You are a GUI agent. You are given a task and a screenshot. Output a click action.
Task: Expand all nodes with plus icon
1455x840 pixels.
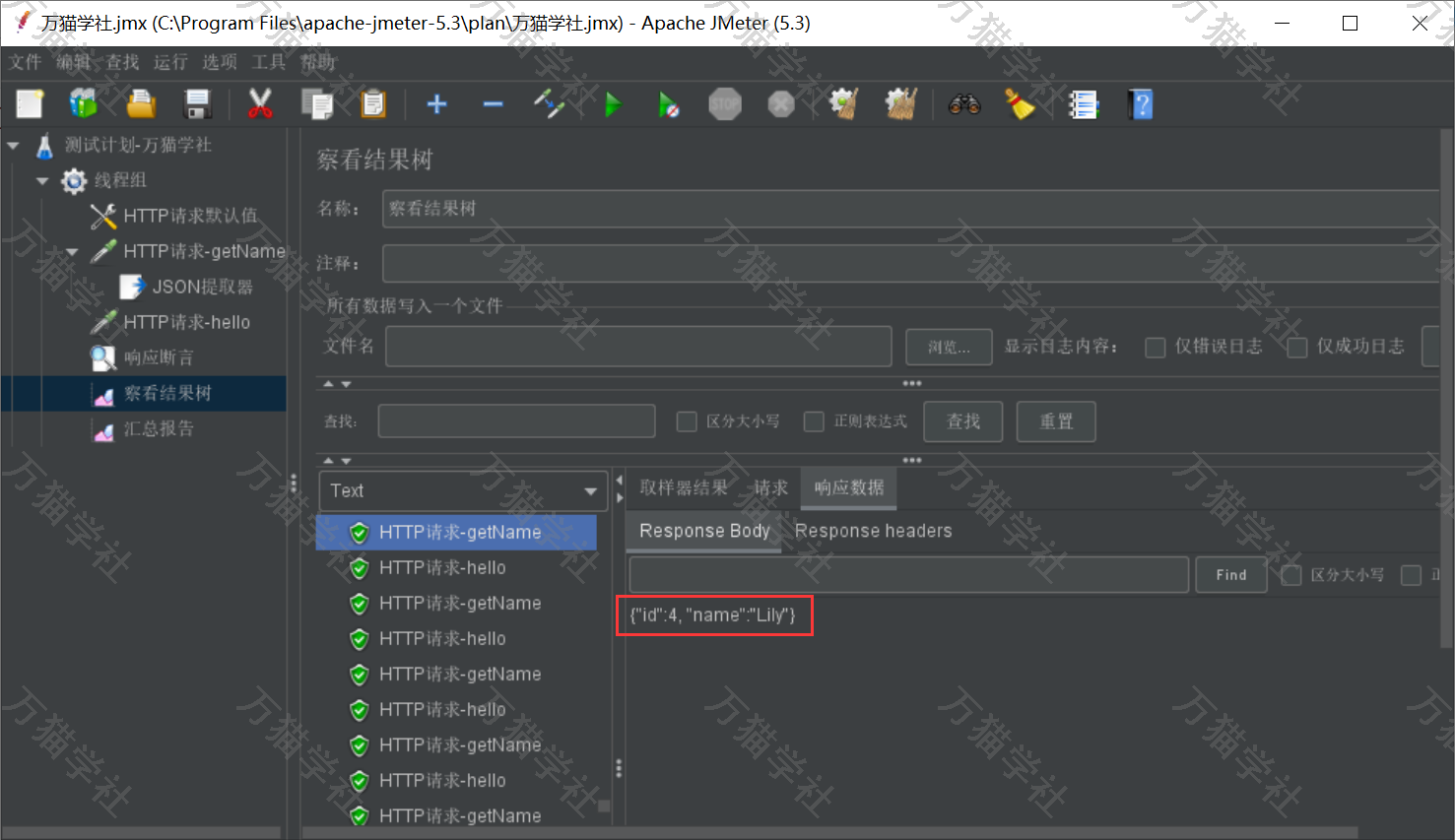(436, 104)
